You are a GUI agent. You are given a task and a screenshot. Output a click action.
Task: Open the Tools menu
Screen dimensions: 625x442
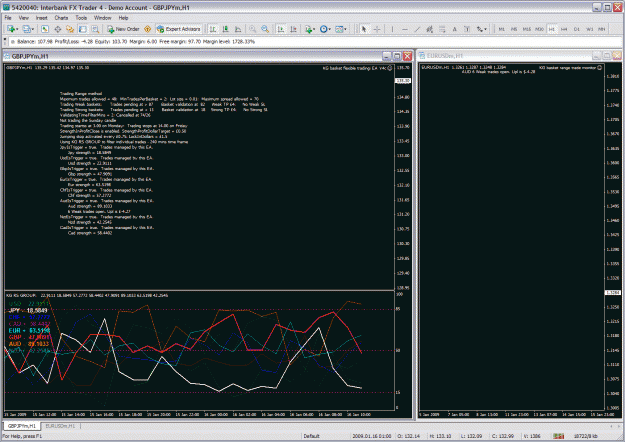click(x=81, y=18)
